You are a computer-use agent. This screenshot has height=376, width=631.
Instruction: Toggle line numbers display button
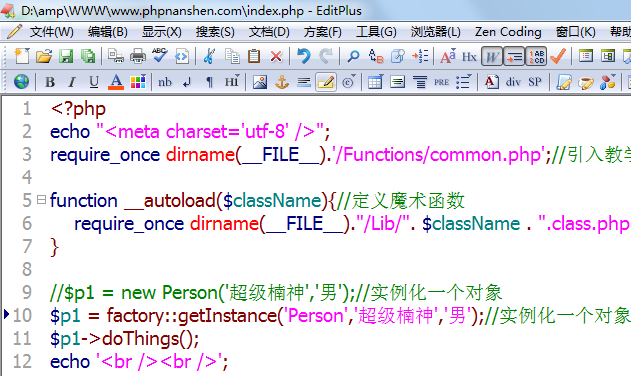(536, 56)
